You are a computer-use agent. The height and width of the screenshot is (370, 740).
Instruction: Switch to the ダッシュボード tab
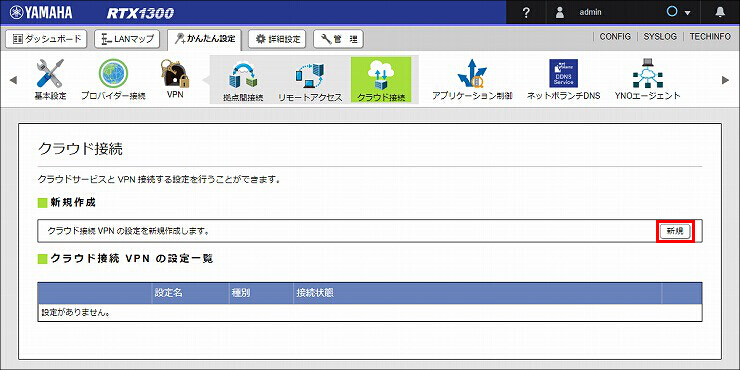click(x=46, y=39)
